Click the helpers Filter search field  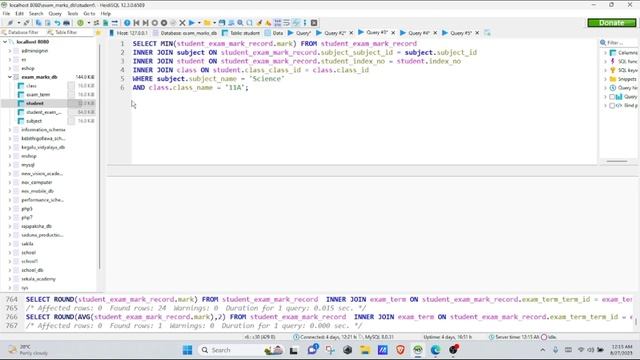point(618,42)
